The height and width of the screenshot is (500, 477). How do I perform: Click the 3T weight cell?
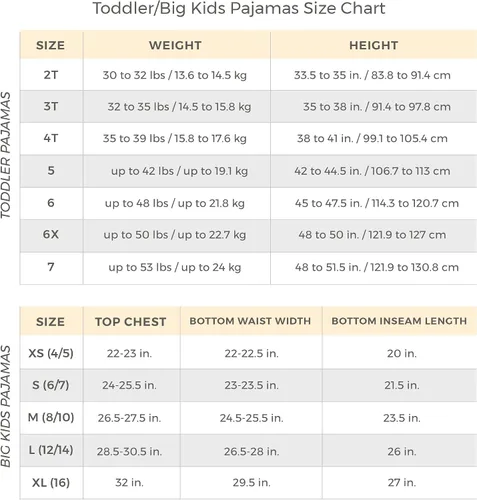coord(179,107)
